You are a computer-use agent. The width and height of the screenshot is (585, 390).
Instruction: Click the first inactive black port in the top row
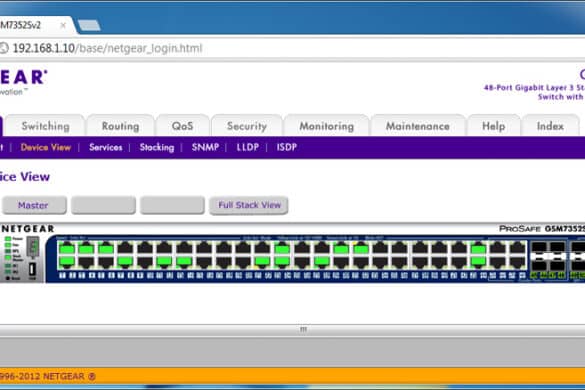(x=125, y=249)
